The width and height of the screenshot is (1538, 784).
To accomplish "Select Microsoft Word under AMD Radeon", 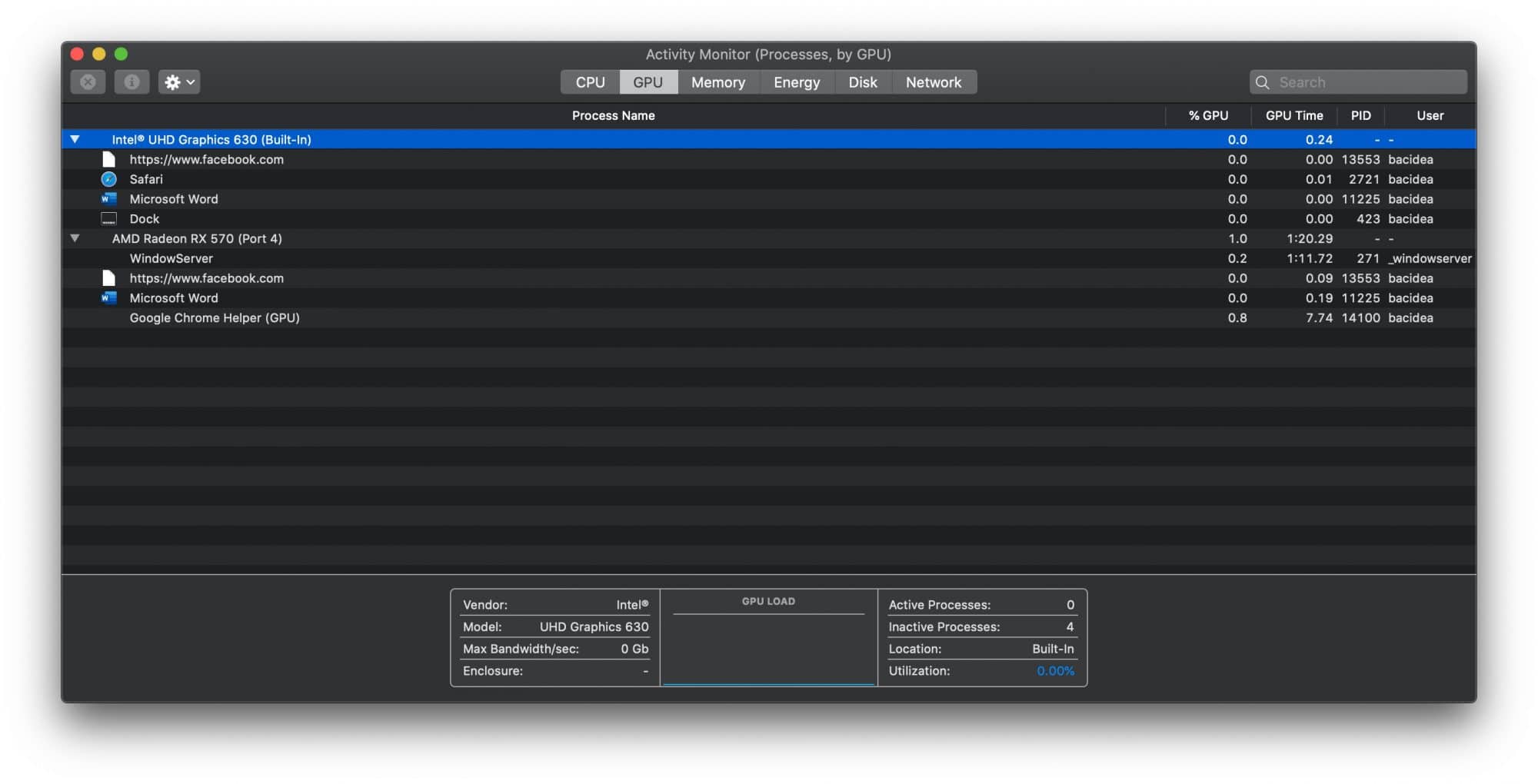I will [x=769, y=298].
